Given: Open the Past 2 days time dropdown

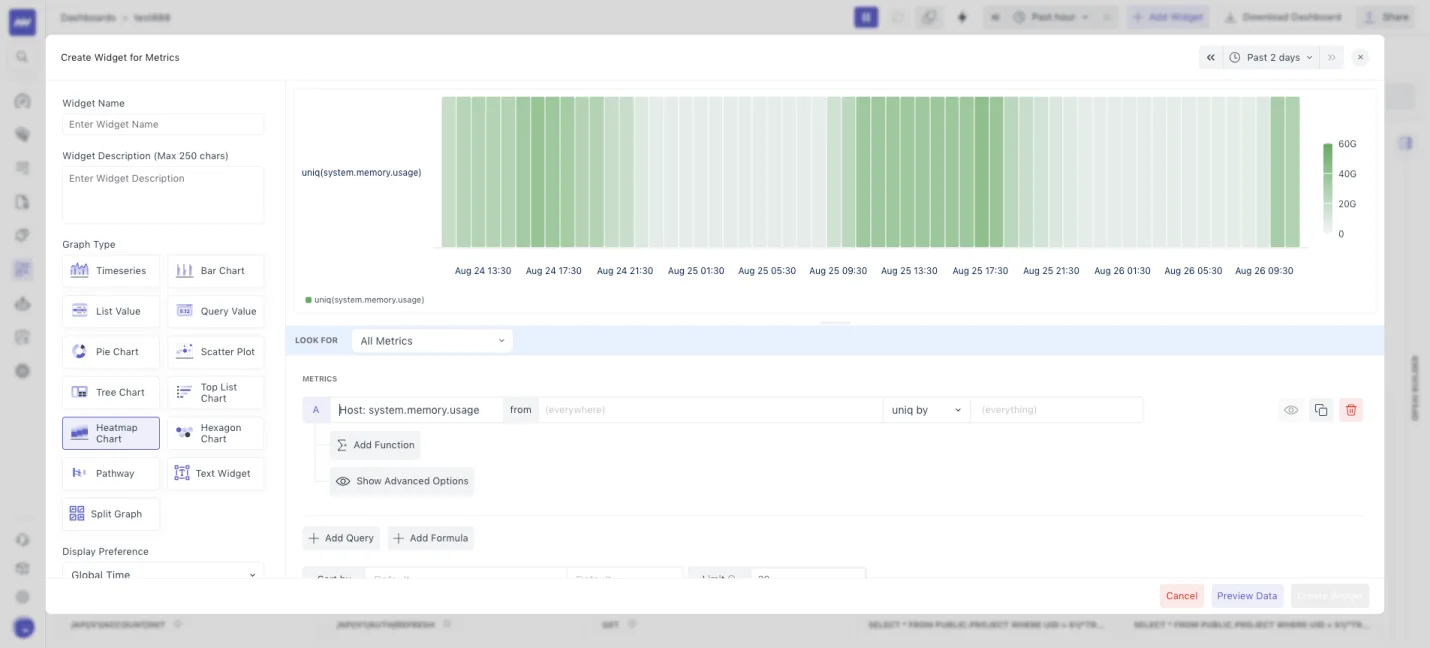Looking at the screenshot, I should 1271,58.
